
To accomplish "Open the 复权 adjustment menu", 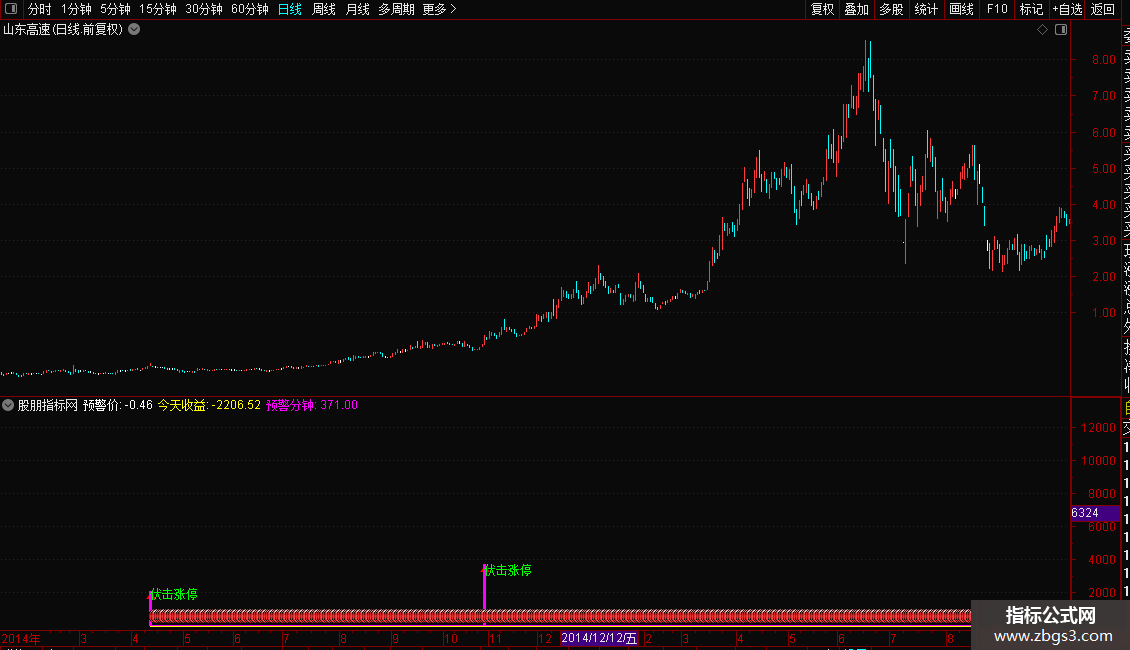I will [x=822, y=9].
